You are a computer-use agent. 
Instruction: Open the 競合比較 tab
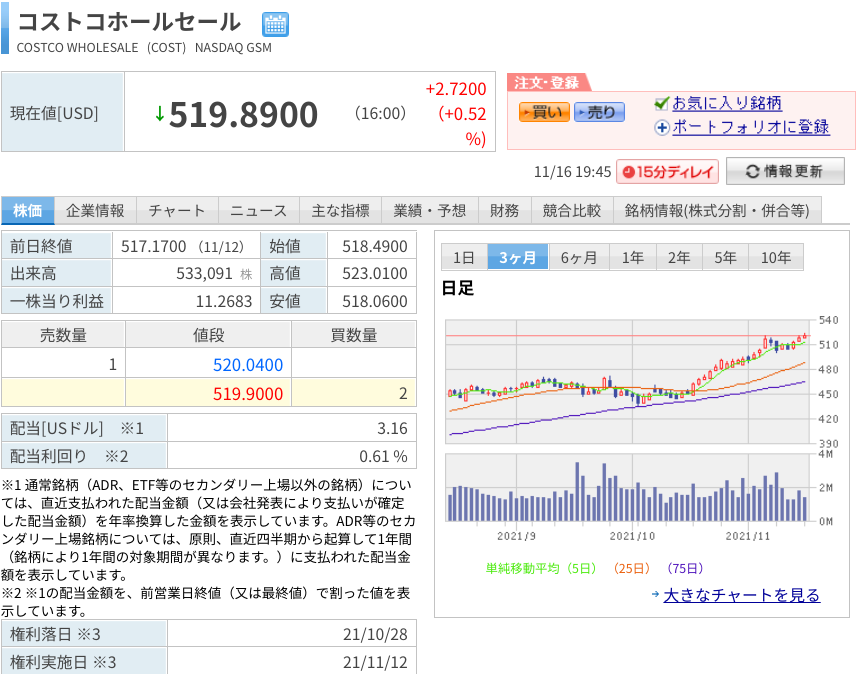[x=572, y=210]
